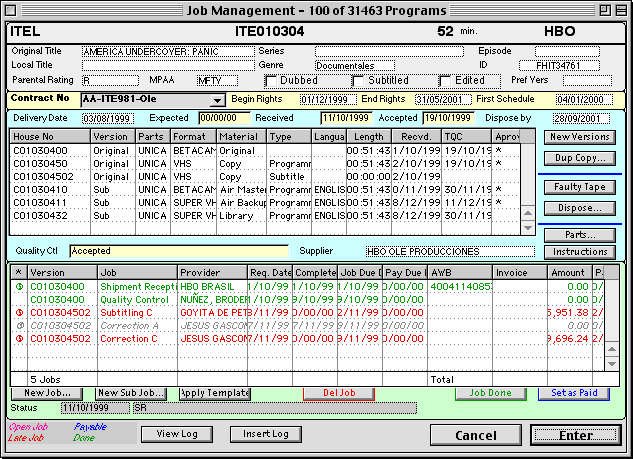The width and height of the screenshot is (633, 459).
Task: Click the Quality Ctl field showing Accepted
Action: coord(179,251)
